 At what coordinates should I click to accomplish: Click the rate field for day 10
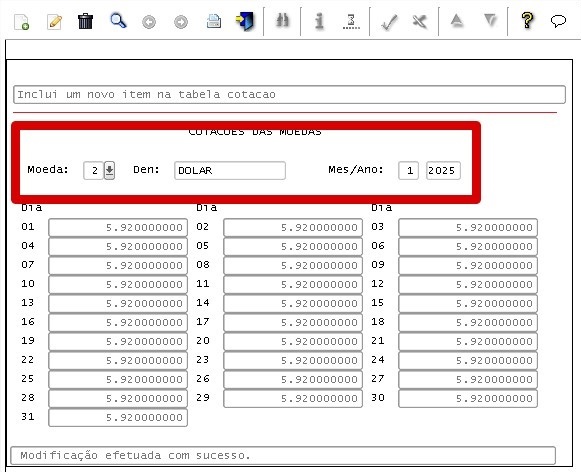point(118,285)
